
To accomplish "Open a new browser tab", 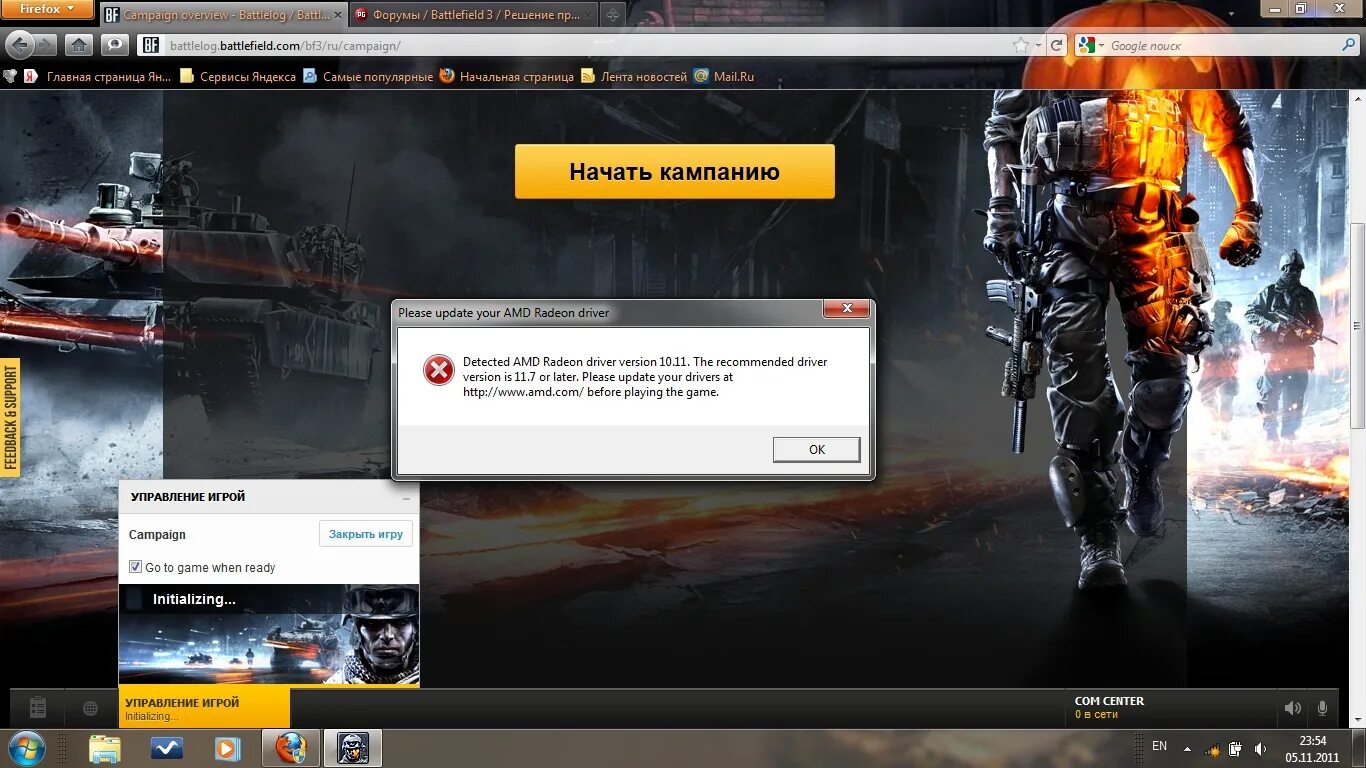I will tap(613, 15).
